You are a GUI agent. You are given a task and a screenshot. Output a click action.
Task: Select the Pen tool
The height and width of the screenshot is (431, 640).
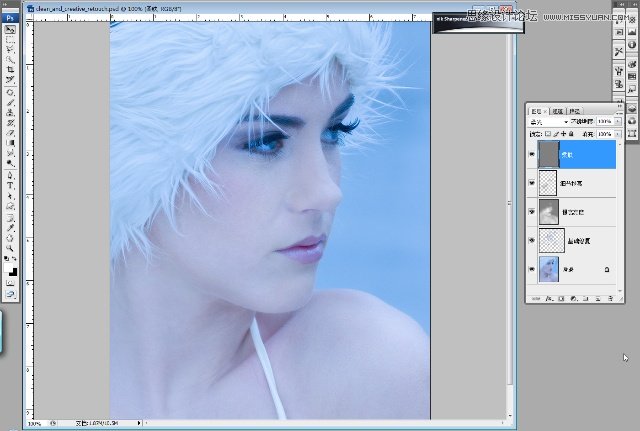10,176
